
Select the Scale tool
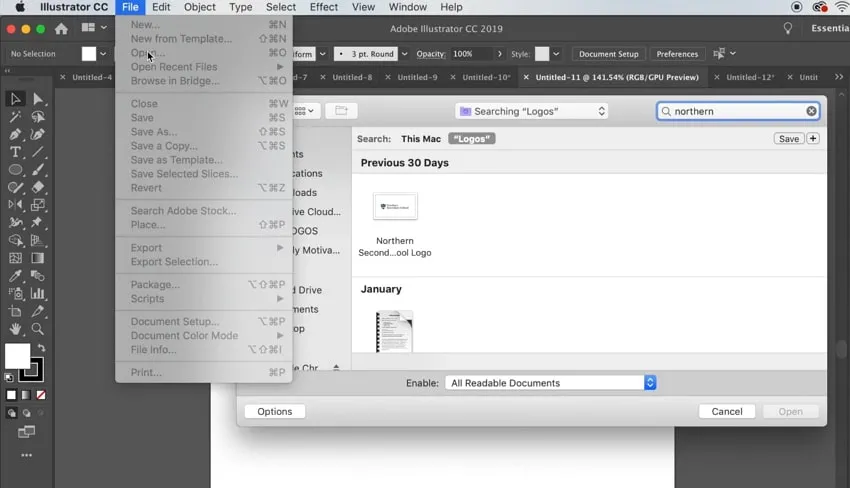[37, 205]
